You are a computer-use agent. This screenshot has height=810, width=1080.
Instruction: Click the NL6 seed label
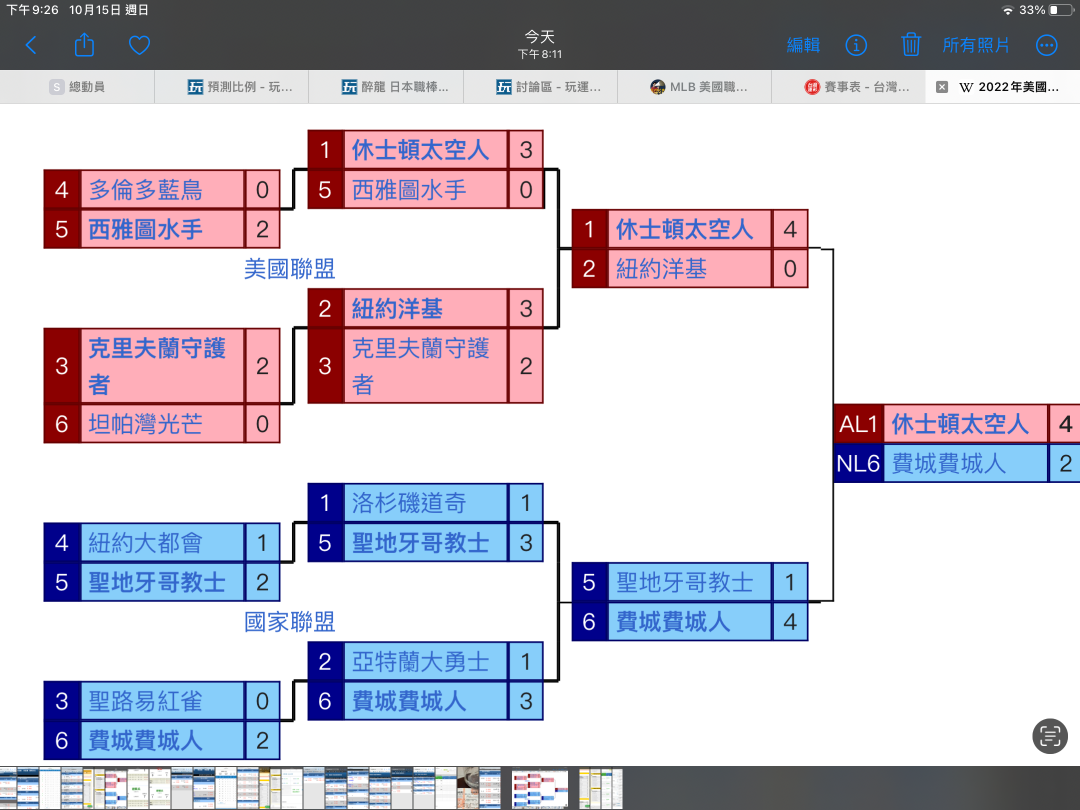(858, 464)
